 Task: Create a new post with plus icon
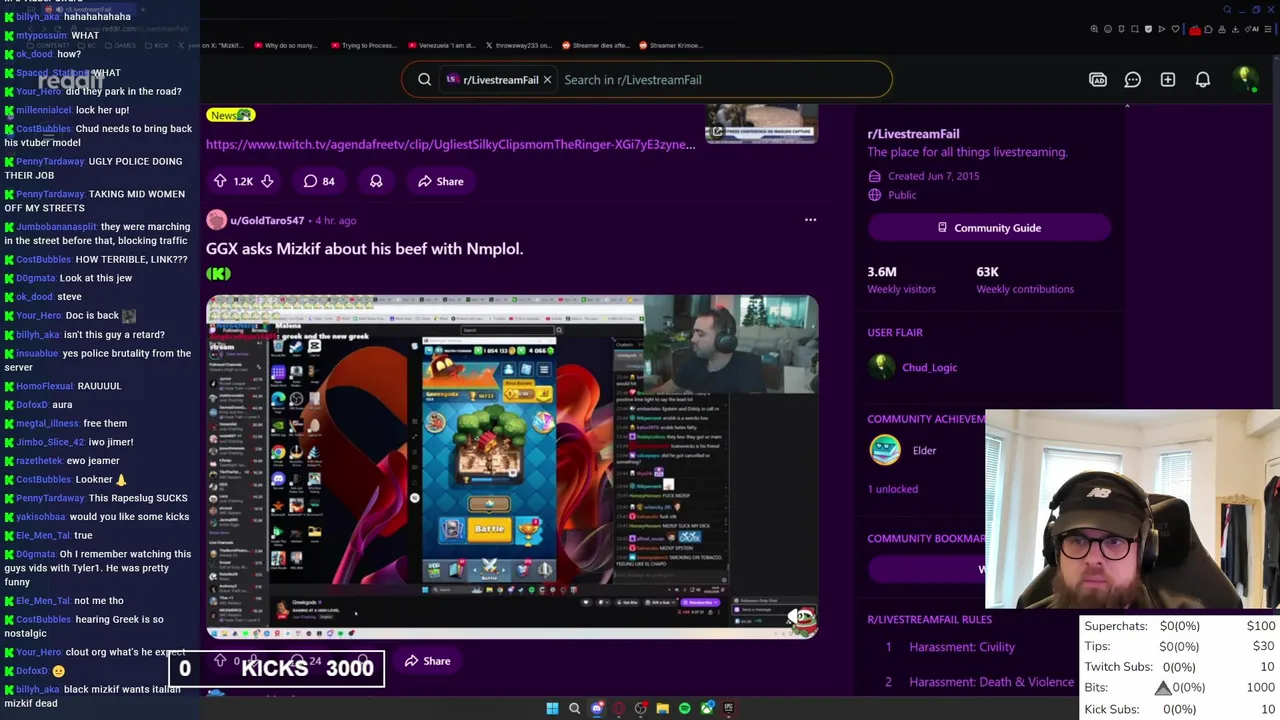[1168, 80]
